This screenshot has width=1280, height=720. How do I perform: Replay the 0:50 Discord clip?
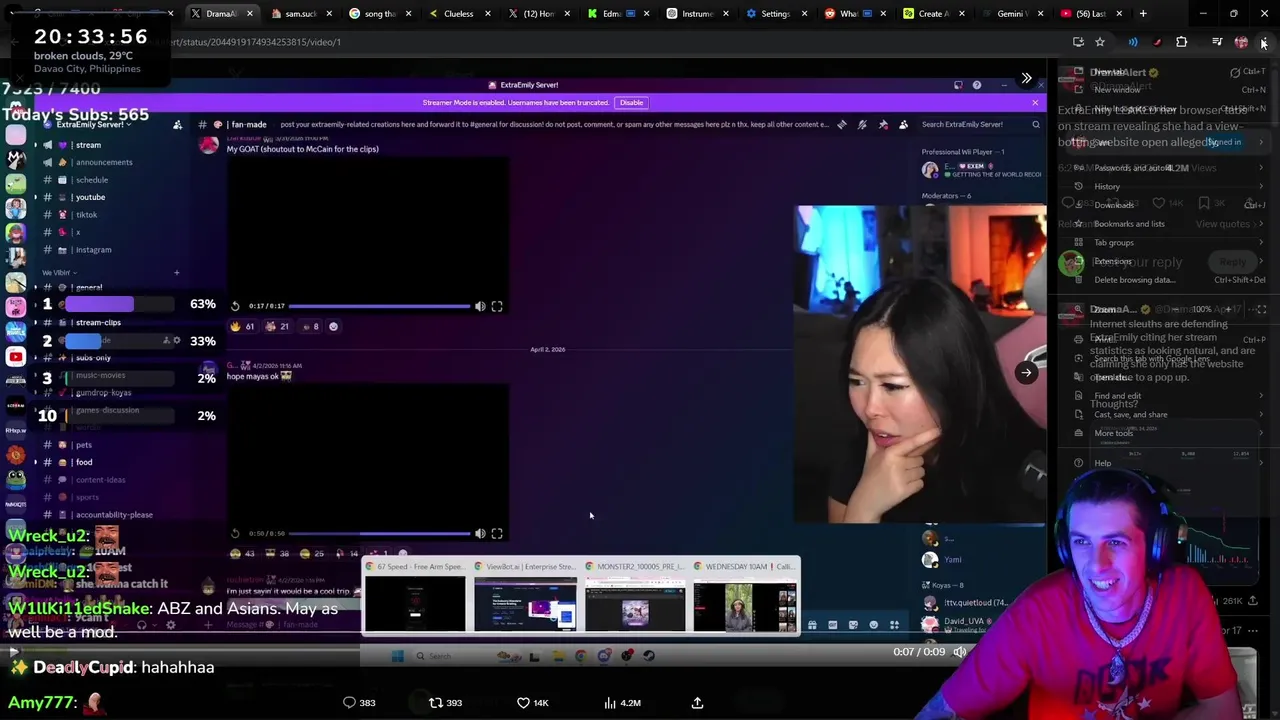[235, 533]
